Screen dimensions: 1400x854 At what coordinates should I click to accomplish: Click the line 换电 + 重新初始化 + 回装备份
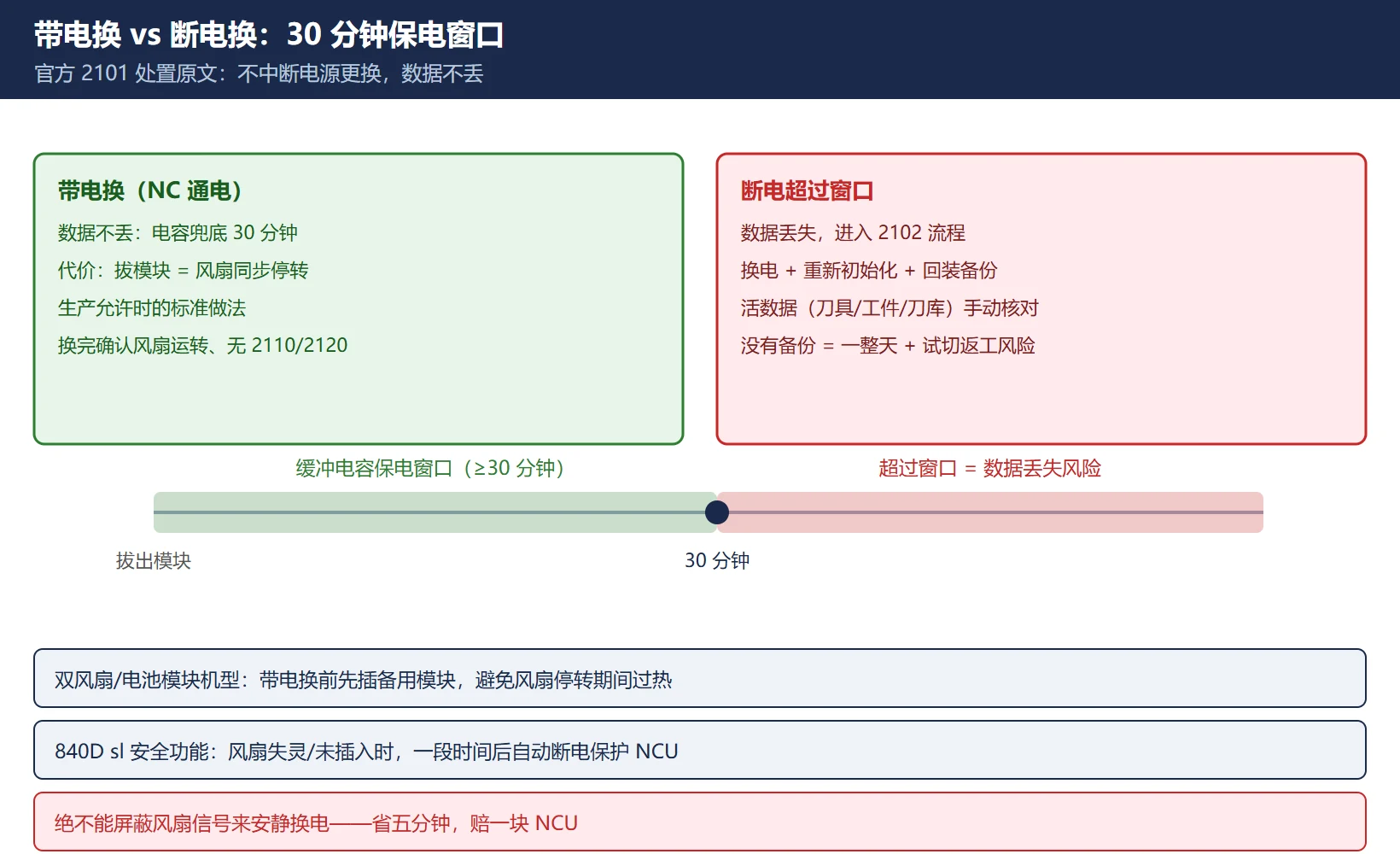coord(869,270)
